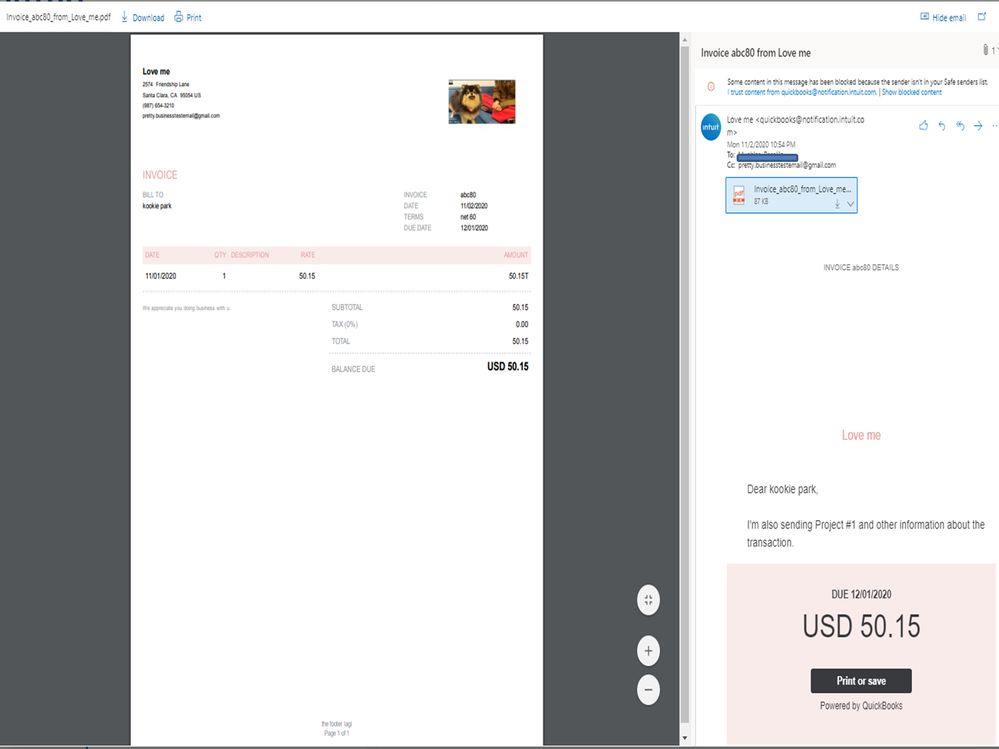Zoom into the PDF with the plus button

648,650
